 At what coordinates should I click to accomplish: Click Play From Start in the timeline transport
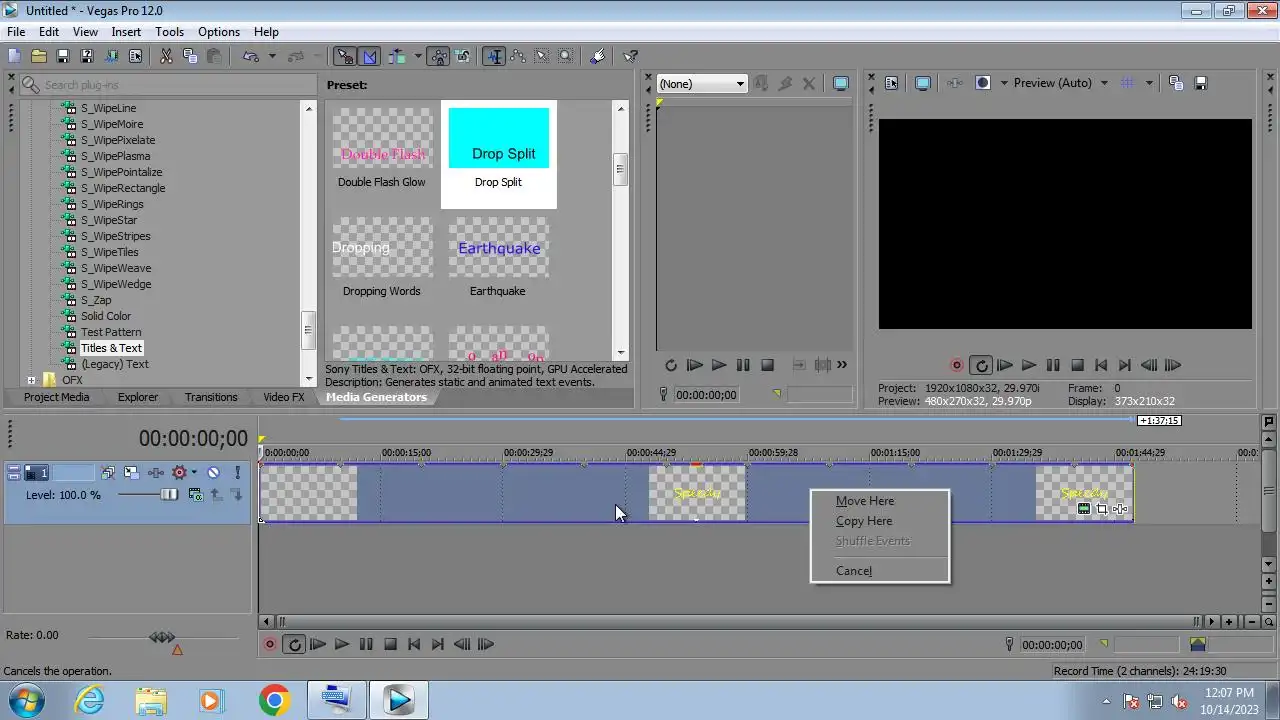(x=318, y=645)
